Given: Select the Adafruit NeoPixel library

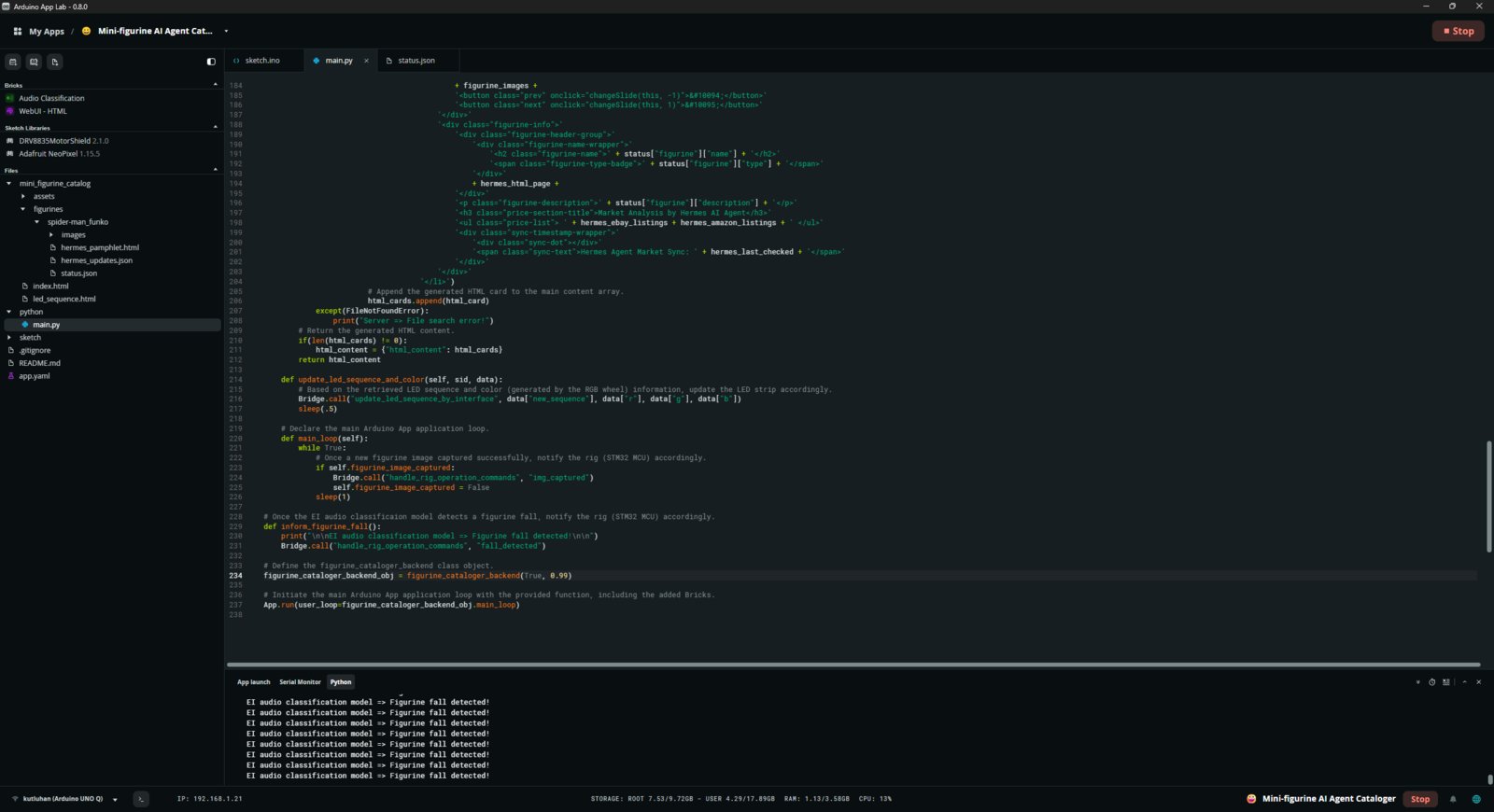Looking at the screenshot, I should tap(59, 154).
